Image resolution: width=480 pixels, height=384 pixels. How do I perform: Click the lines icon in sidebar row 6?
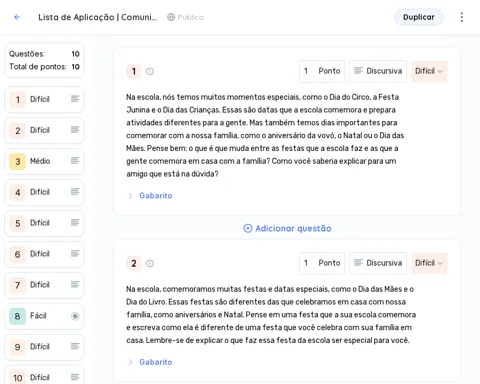pos(75,254)
